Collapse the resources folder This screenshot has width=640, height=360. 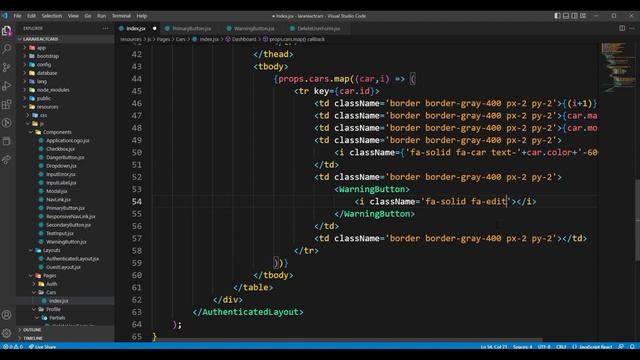tap(47, 107)
